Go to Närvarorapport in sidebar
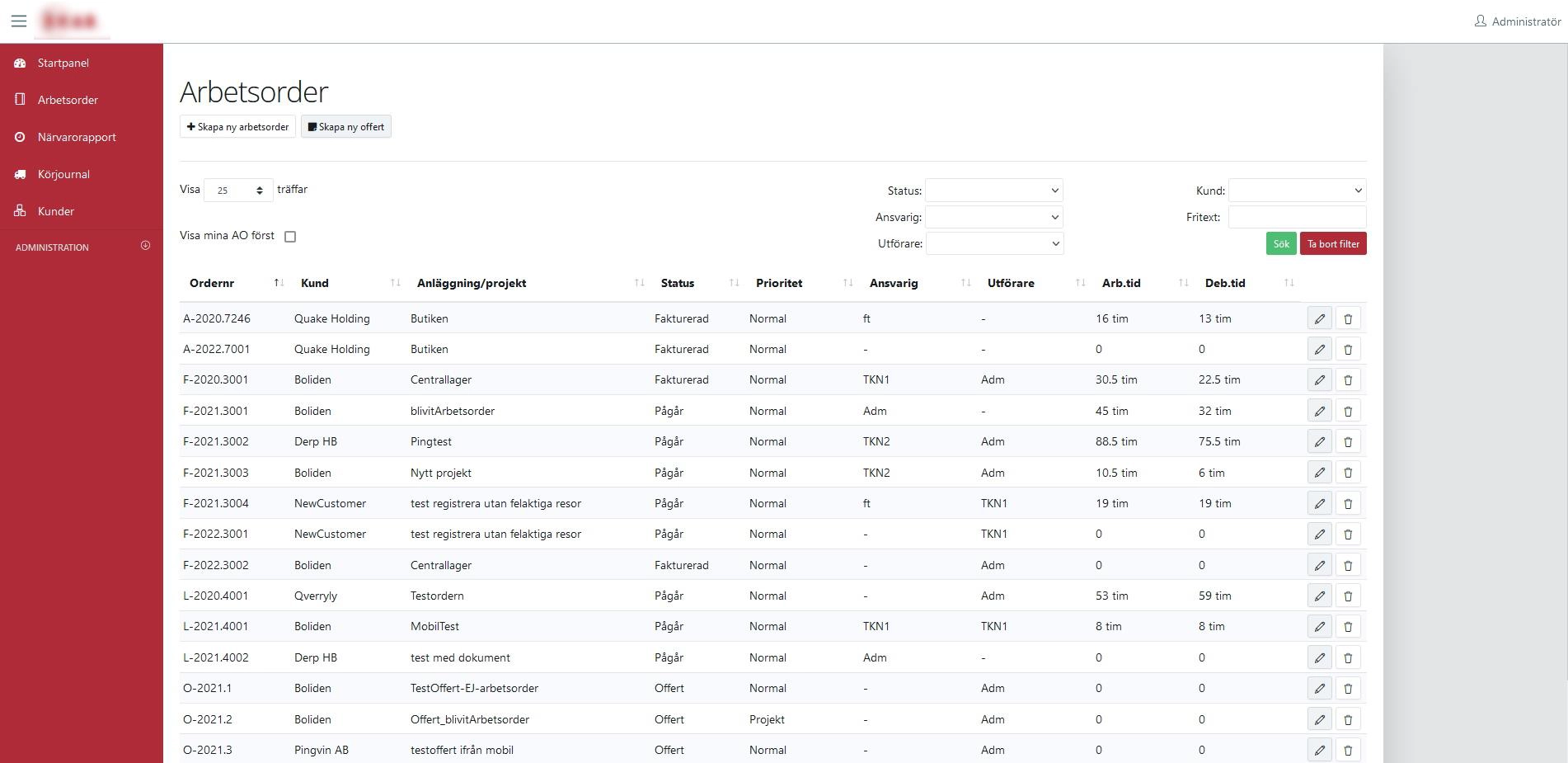The image size is (1568, 763). pyautogui.click(x=77, y=137)
